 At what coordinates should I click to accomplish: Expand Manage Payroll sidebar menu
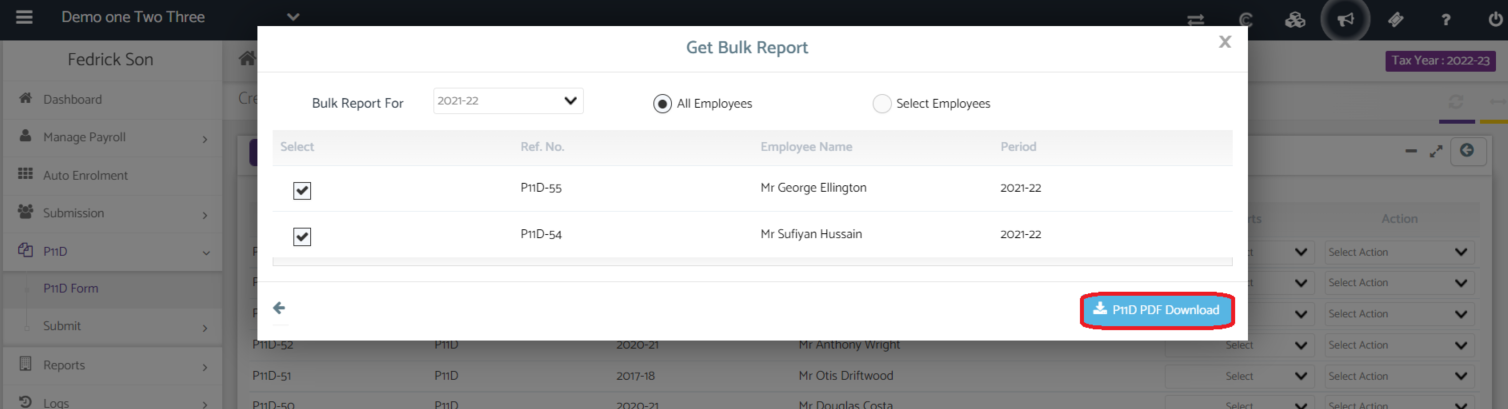pos(111,137)
